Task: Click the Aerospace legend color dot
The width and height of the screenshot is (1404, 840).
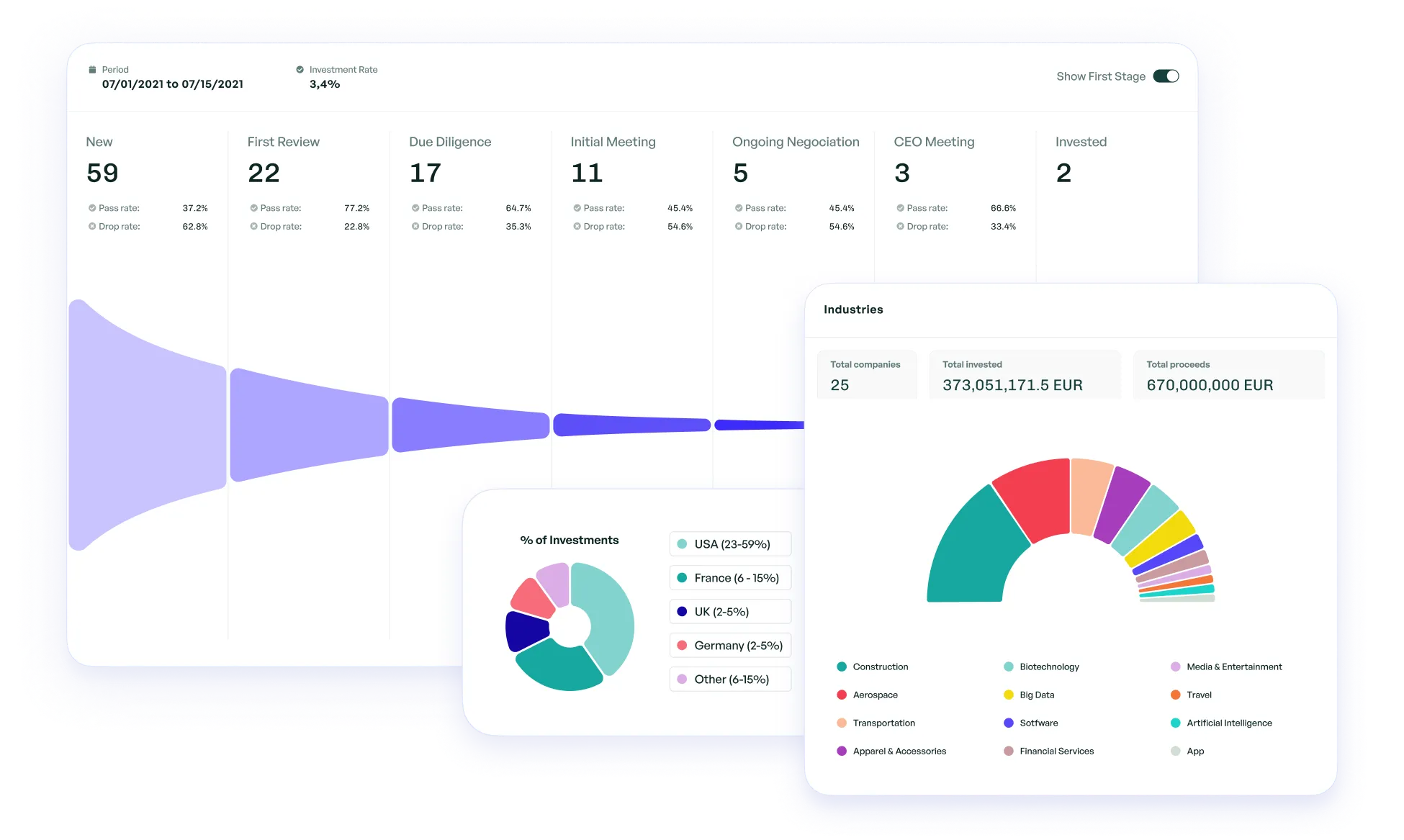Action: (842, 695)
